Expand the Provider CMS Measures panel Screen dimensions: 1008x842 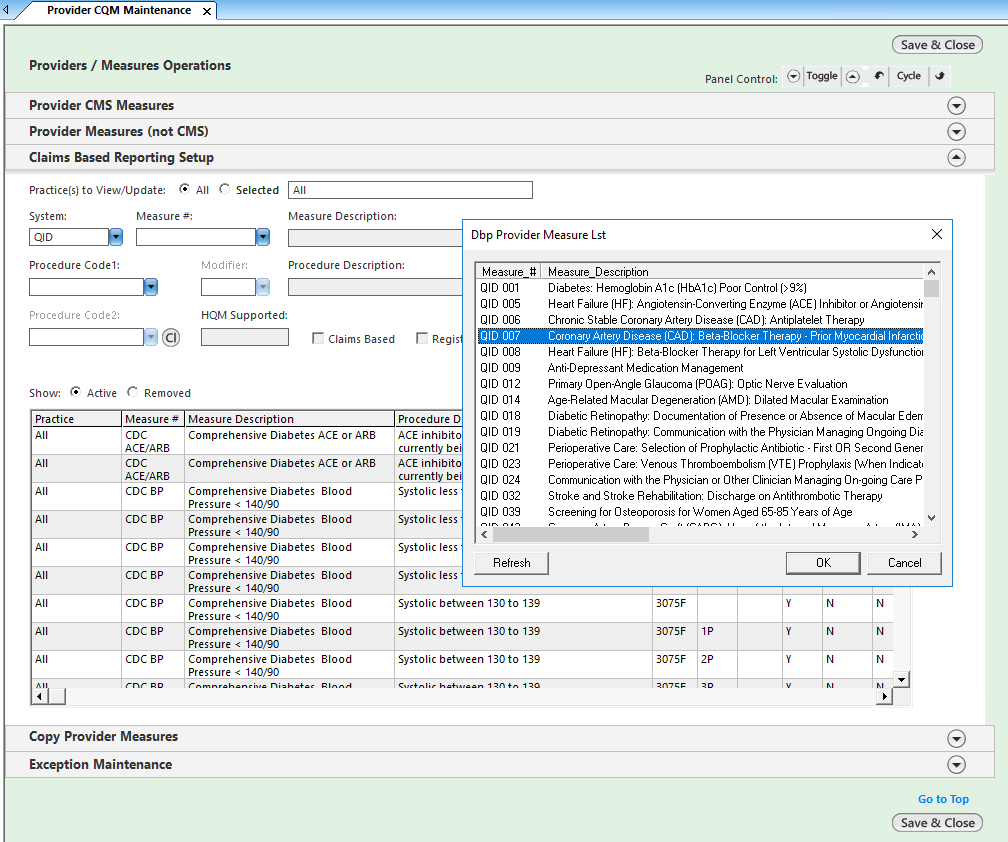click(x=956, y=106)
